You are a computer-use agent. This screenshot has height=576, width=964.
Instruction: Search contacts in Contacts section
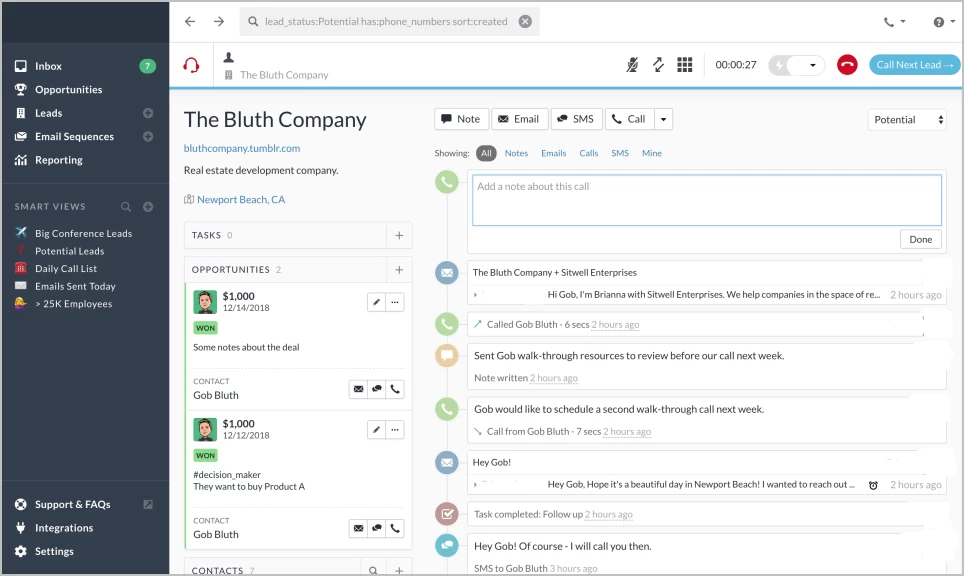(x=373, y=570)
